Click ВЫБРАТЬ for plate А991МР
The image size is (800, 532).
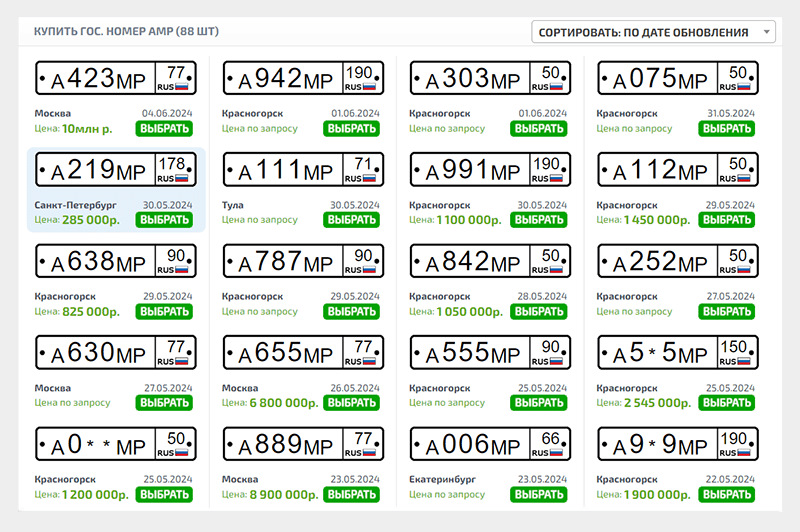click(538, 220)
